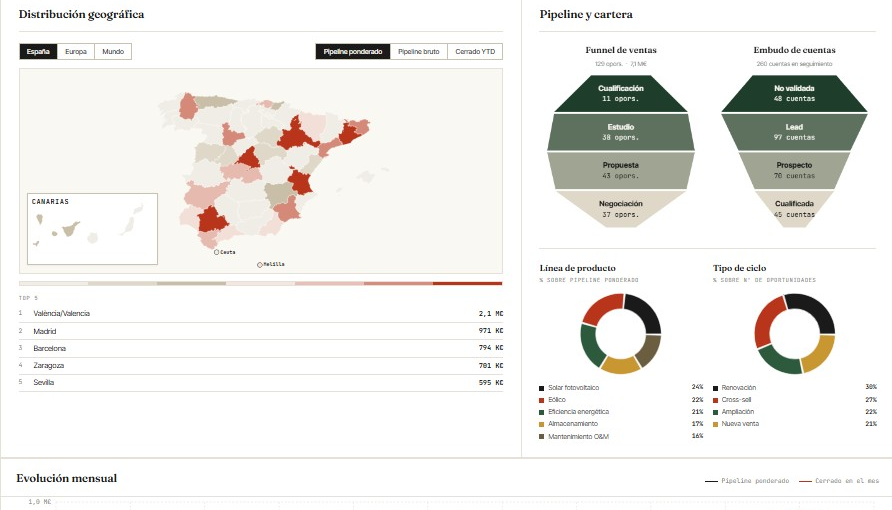Viewport: 892px width, 510px height.
Task: Click the Funnel de ventas heading
Action: [x=621, y=50]
